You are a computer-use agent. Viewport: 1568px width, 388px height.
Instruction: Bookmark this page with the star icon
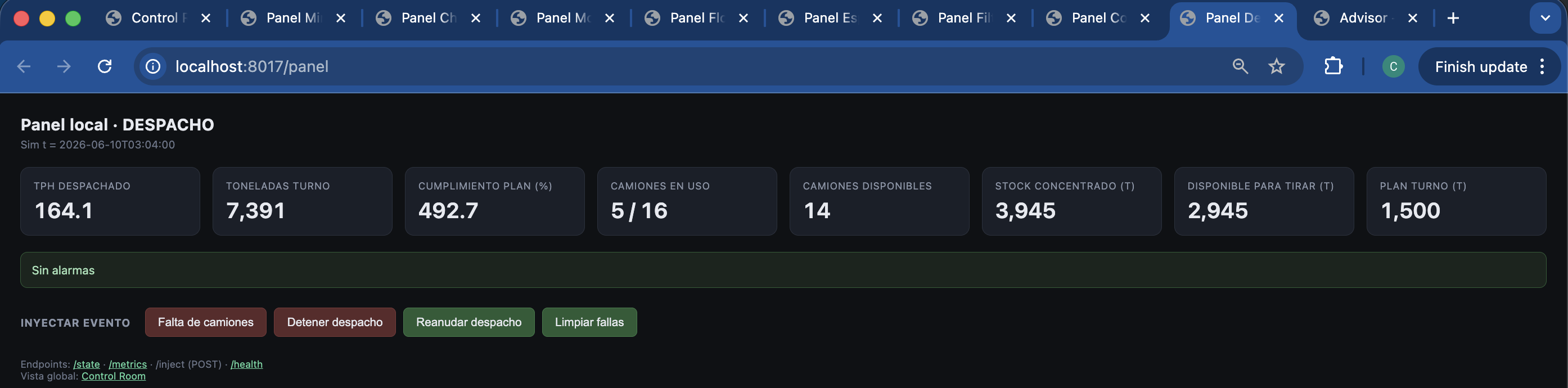click(x=1277, y=66)
